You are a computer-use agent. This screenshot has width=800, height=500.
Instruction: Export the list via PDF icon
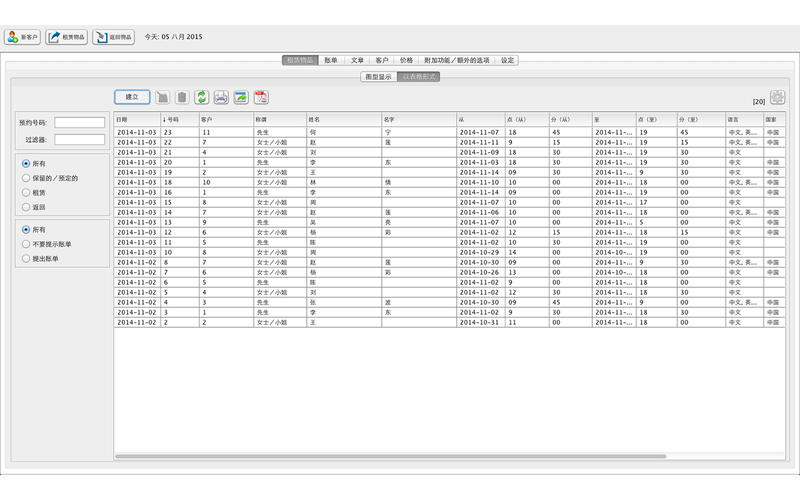261,97
